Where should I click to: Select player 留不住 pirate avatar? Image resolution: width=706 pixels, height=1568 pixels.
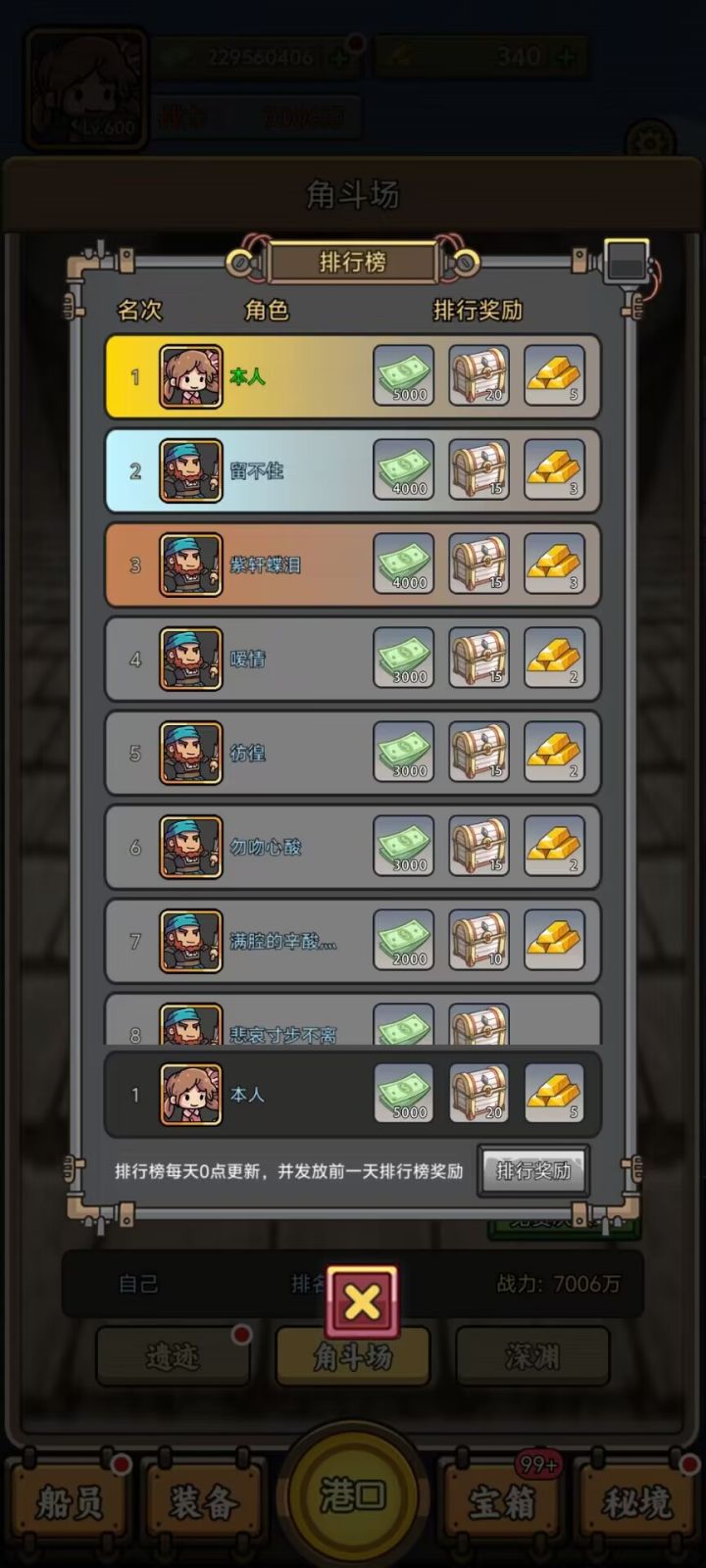click(191, 470)
